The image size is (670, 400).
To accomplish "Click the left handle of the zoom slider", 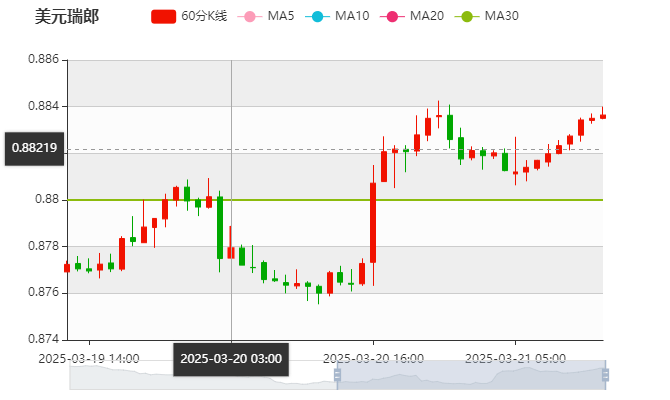I will tap(334, 375).
